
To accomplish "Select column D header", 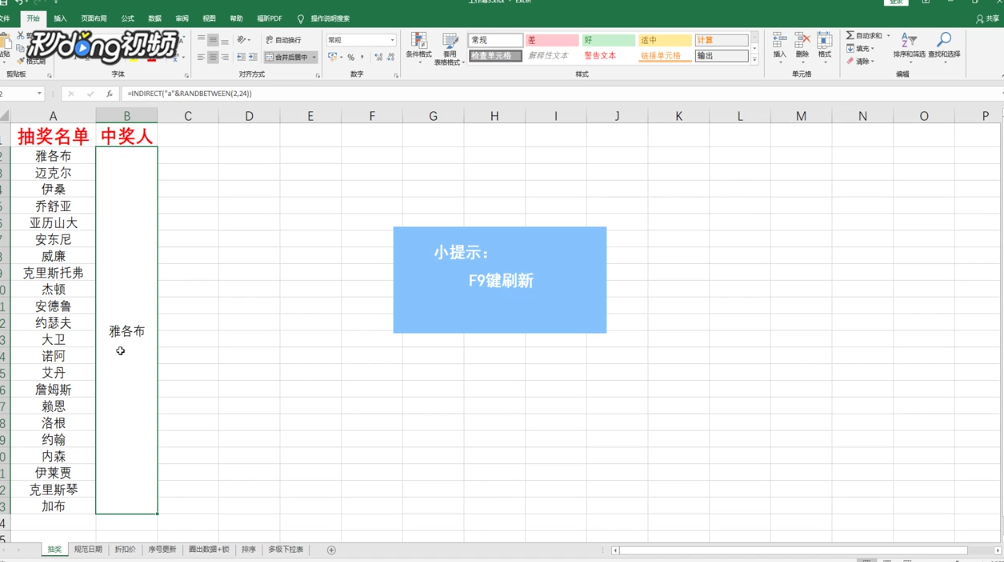I will (x=249, y=116).
